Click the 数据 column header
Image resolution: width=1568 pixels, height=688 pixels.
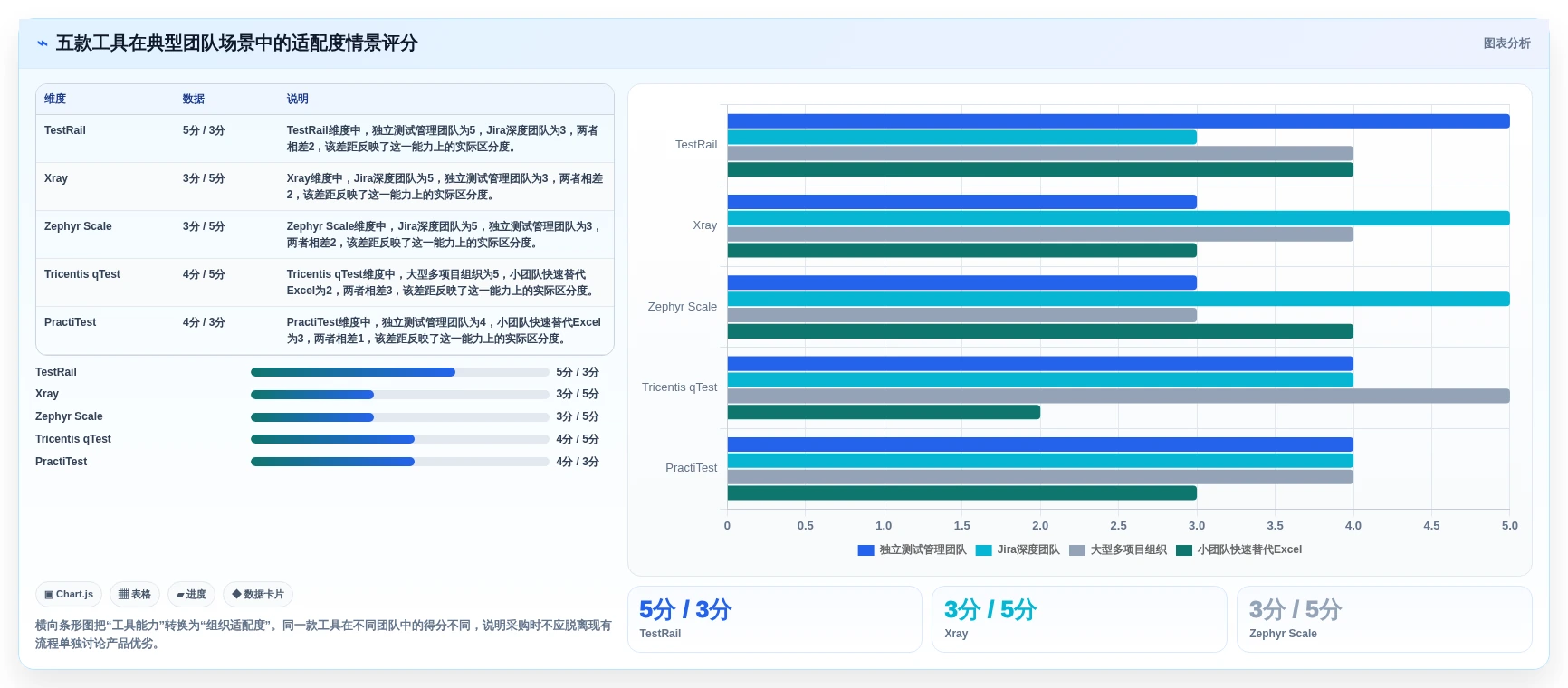coord(194,100)
